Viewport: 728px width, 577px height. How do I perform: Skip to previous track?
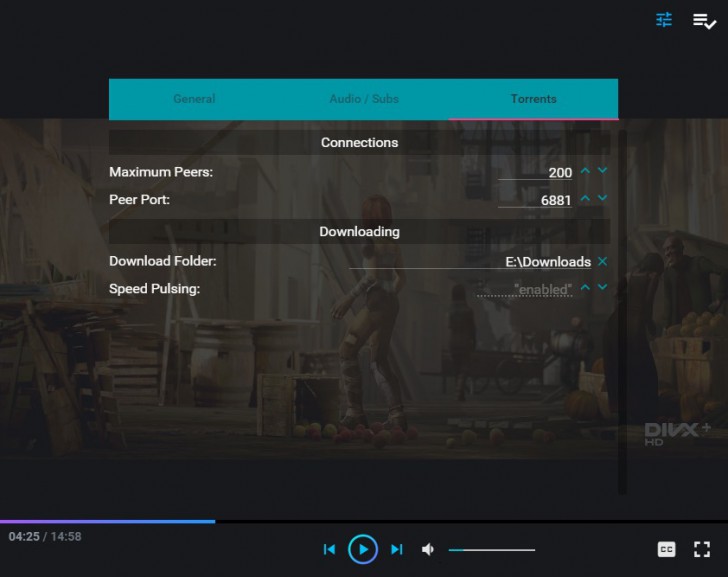[x=329, y=550]
